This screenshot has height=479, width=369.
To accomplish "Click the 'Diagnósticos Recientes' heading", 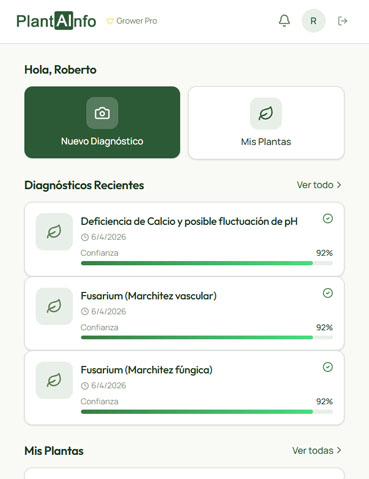I will pyautogui.click(x=84, y=185).
